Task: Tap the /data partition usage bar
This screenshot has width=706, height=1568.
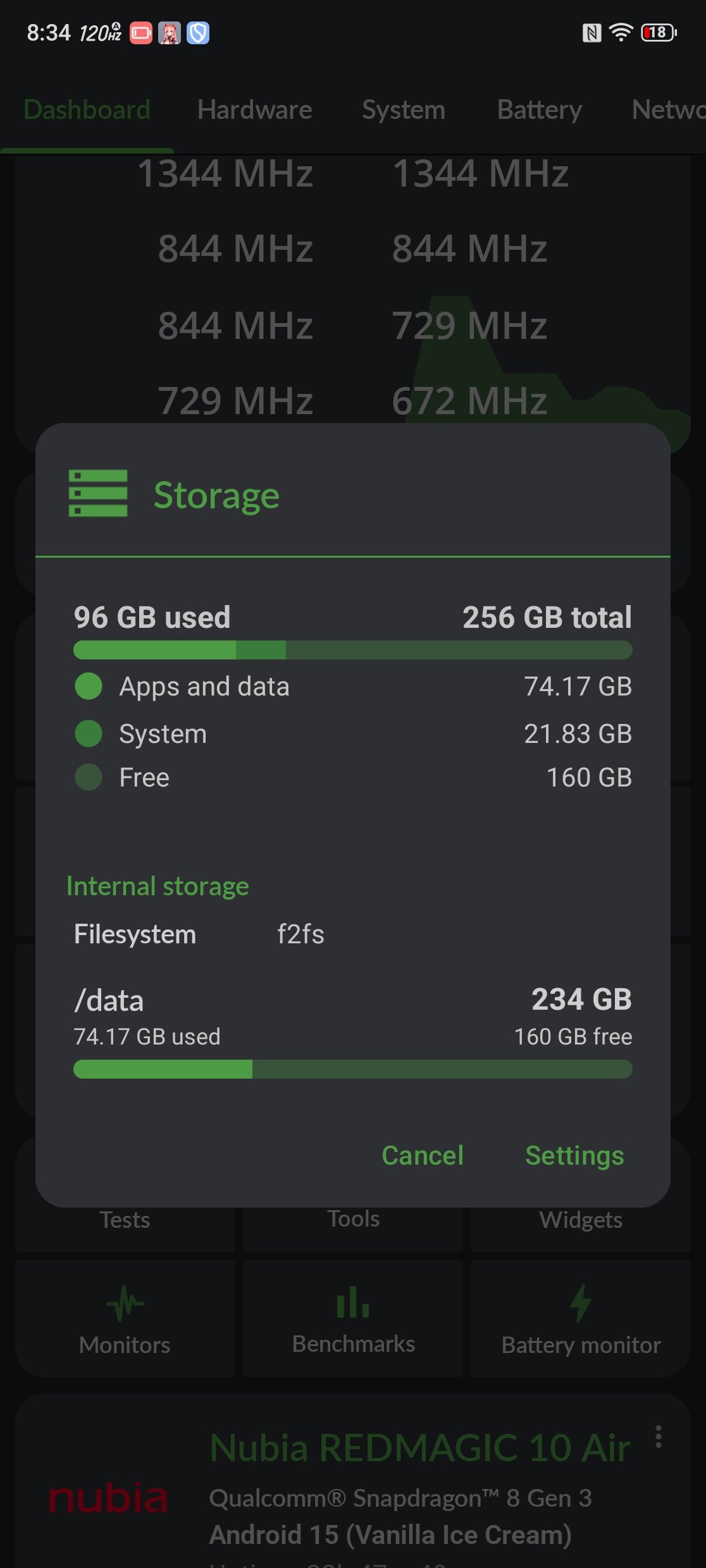Action: tap(352, 1069)
